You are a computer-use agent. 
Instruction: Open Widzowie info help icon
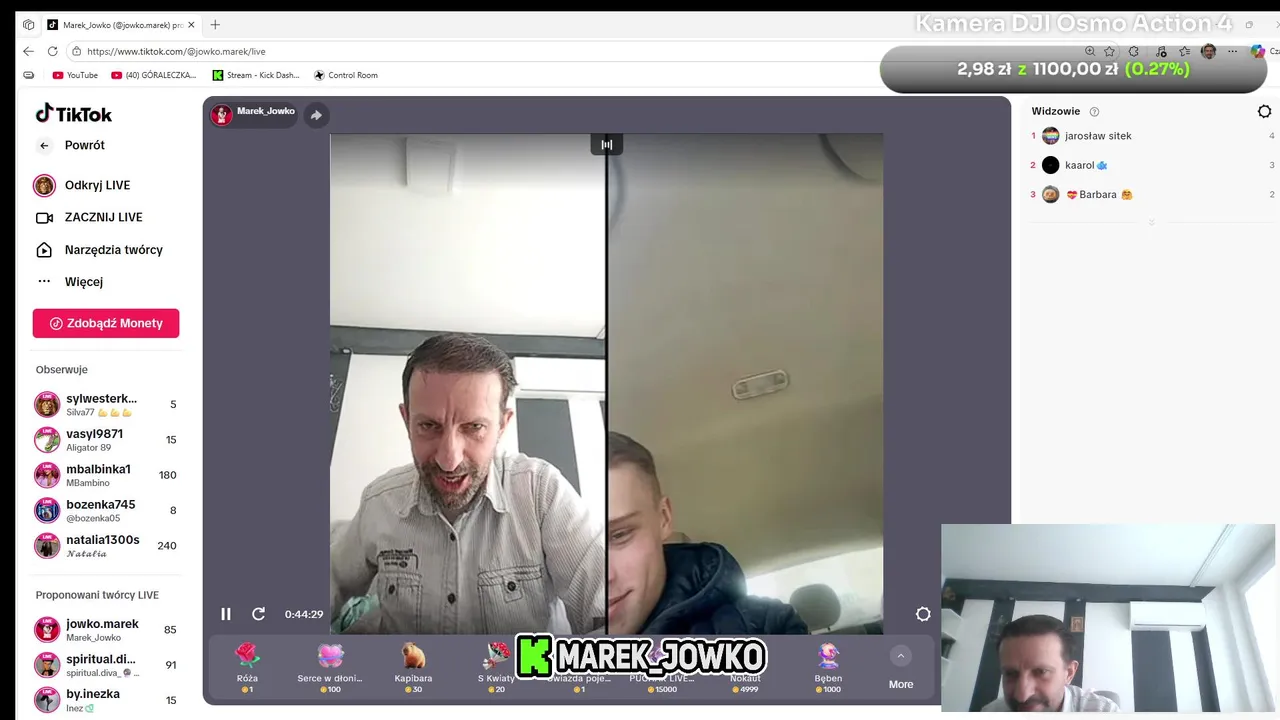click(1094, 112)
